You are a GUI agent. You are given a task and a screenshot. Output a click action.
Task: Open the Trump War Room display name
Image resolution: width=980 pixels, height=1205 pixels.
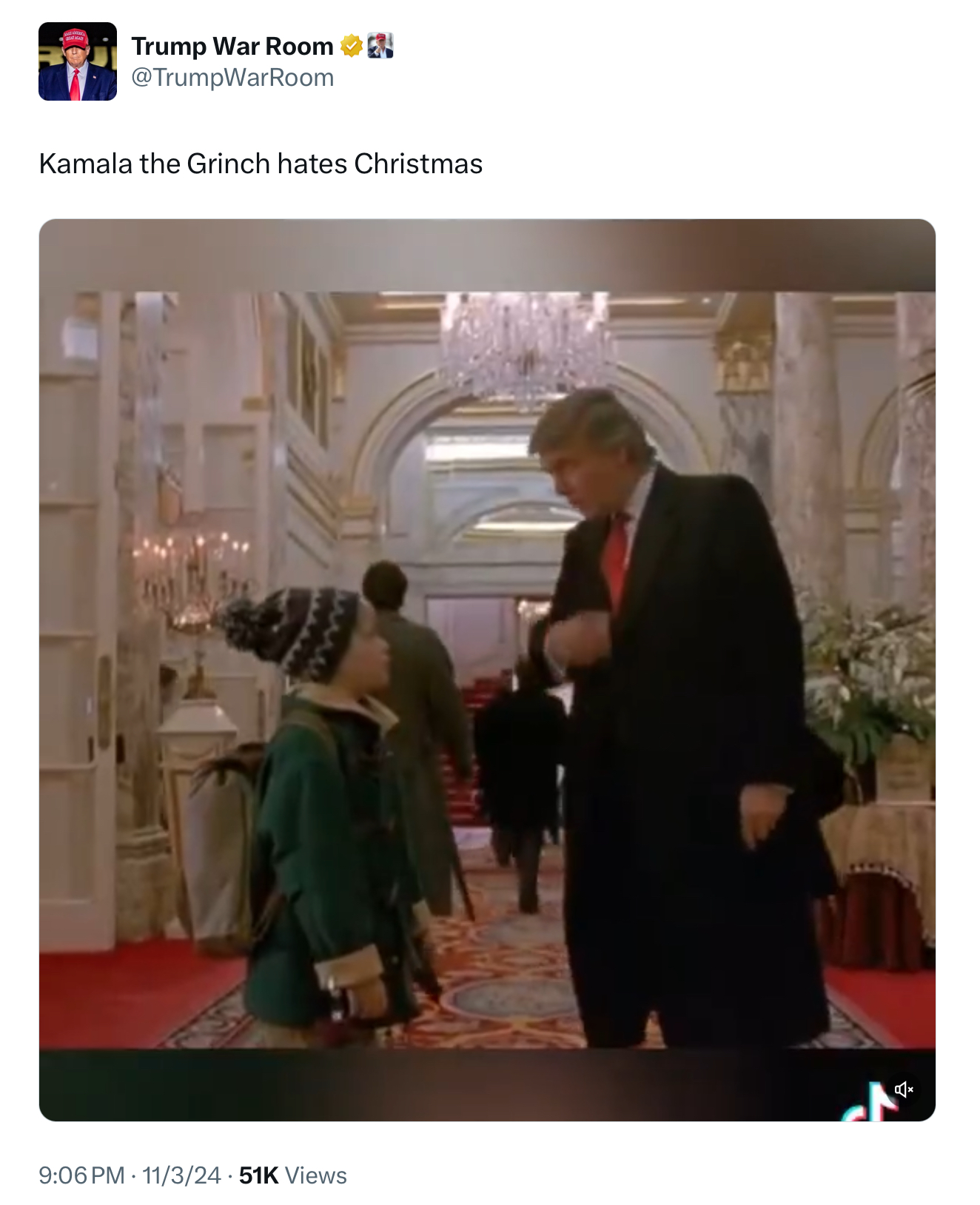tap(232, 46)
